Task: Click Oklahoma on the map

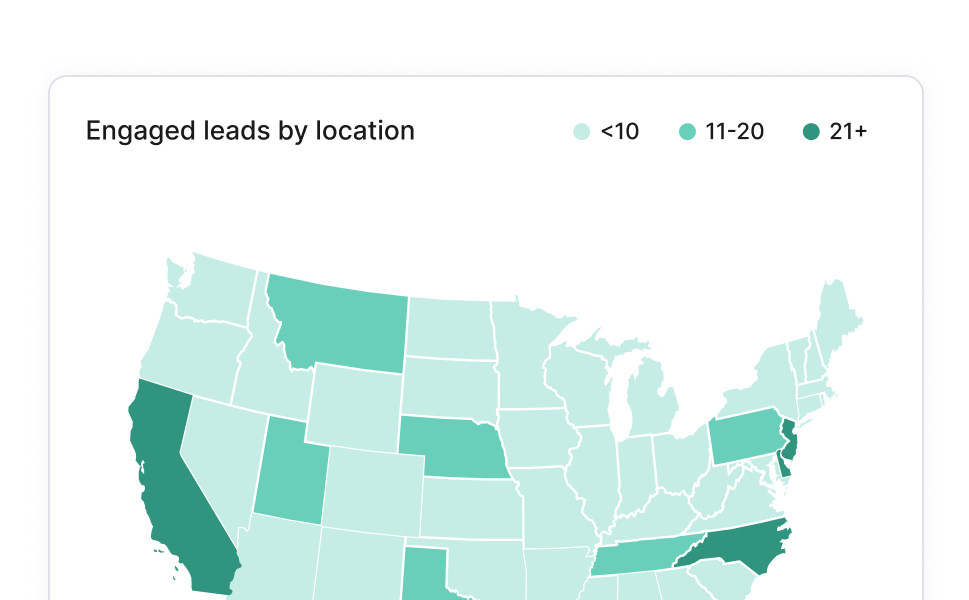Action: (x=480, y=565)
